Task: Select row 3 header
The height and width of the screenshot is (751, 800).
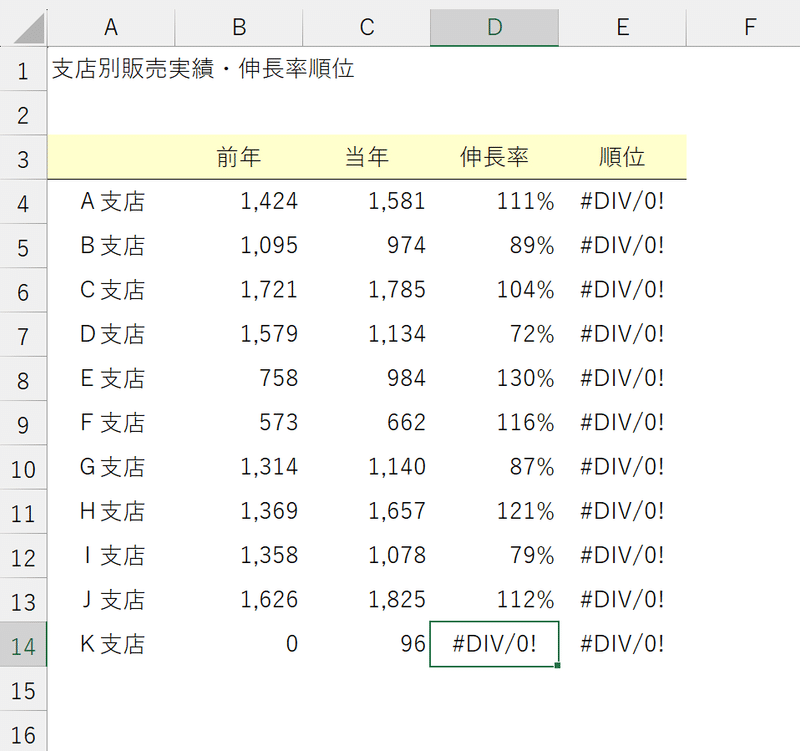Action: tap(23, 159)
